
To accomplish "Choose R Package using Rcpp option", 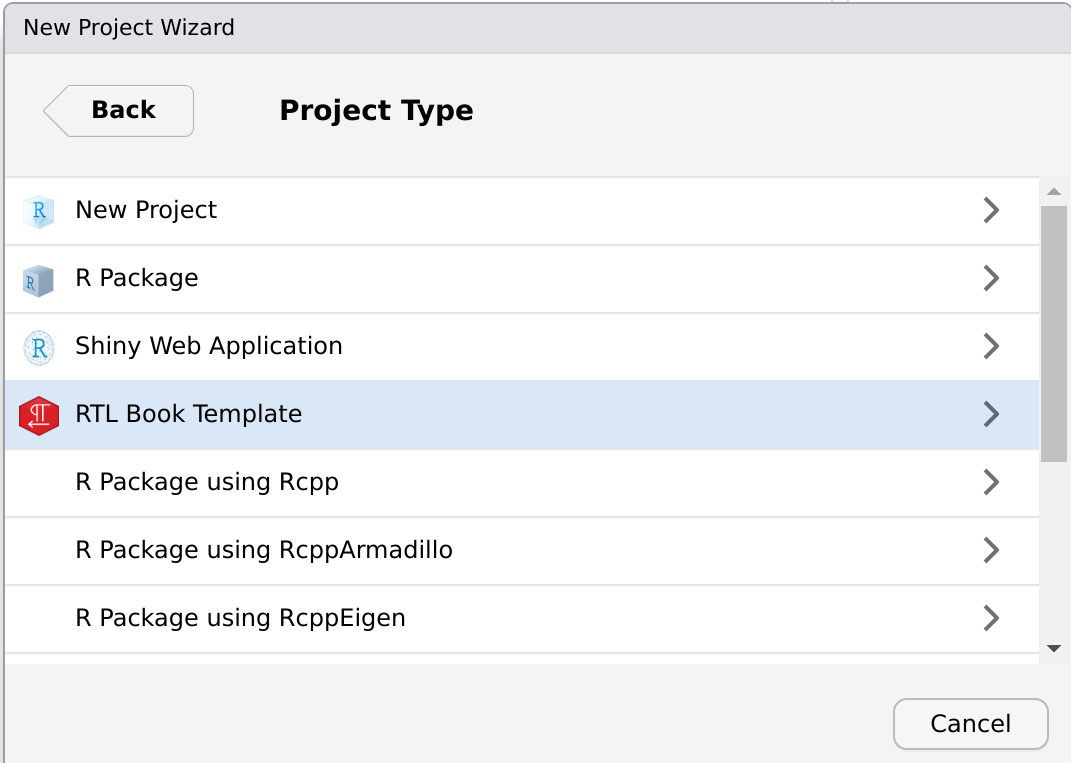I will [207, 482].
